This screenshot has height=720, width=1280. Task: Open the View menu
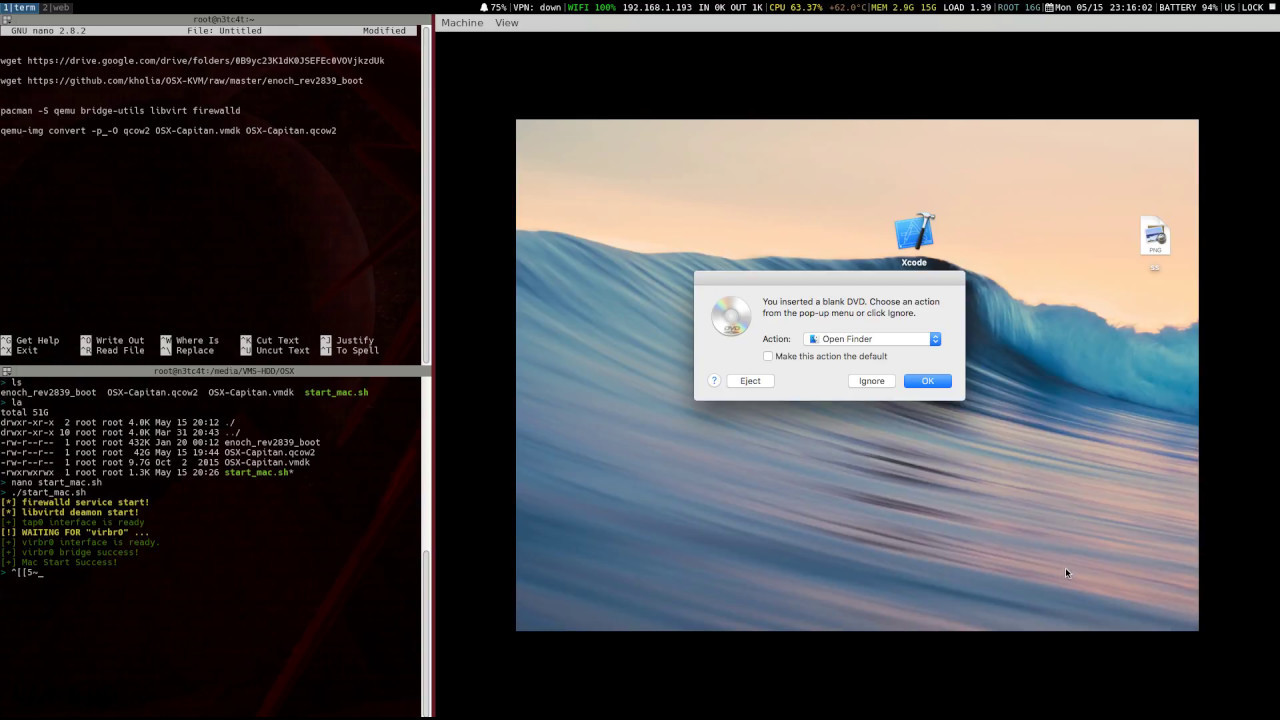(507, 23)
